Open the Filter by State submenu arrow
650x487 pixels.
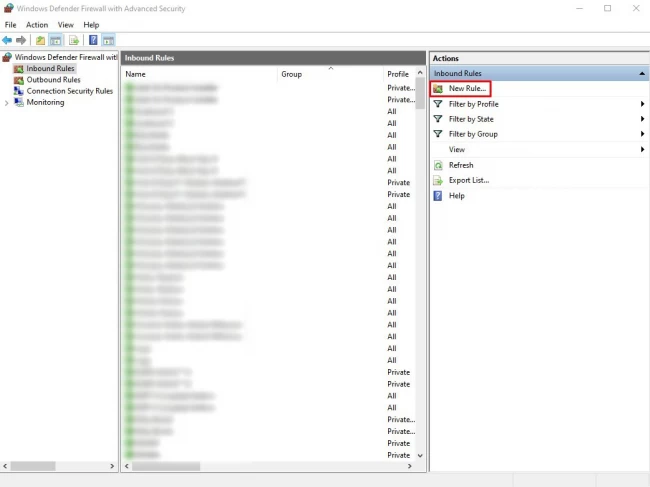pyautogui.click(x=642, y=119)
